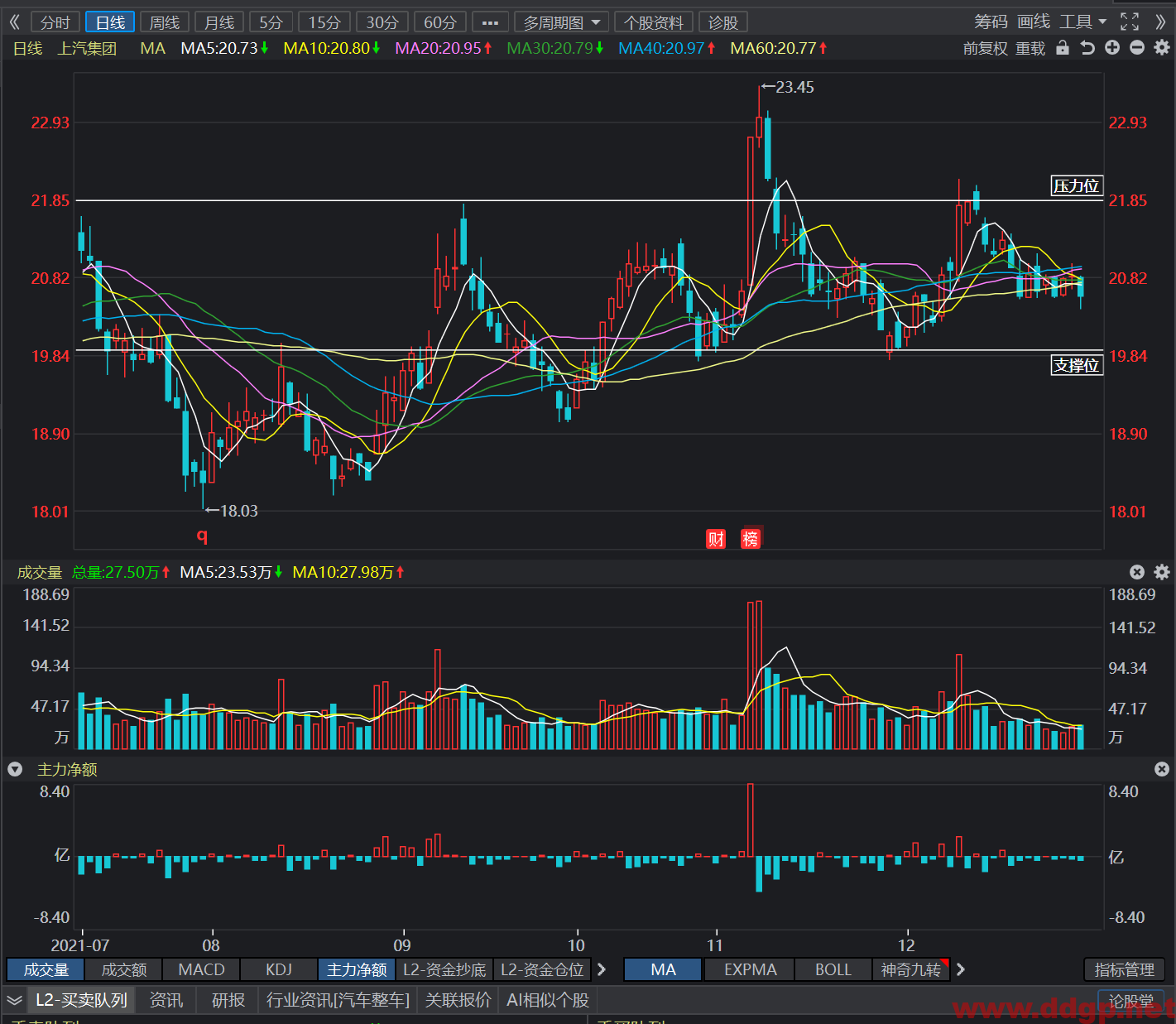Toggle 前复权 price adjustment mode
This screenshot has height=1024, width=1176.
(x=985, y=49)
